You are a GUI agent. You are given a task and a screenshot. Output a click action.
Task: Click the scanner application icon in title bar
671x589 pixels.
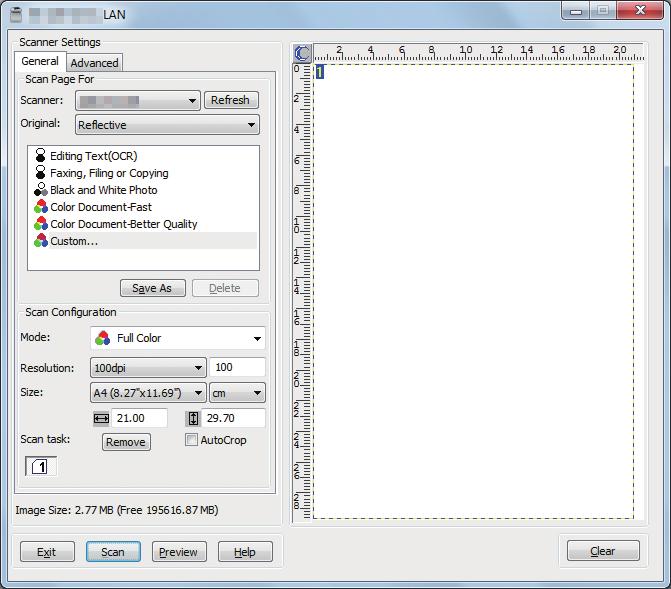click(x=16, y=15)
